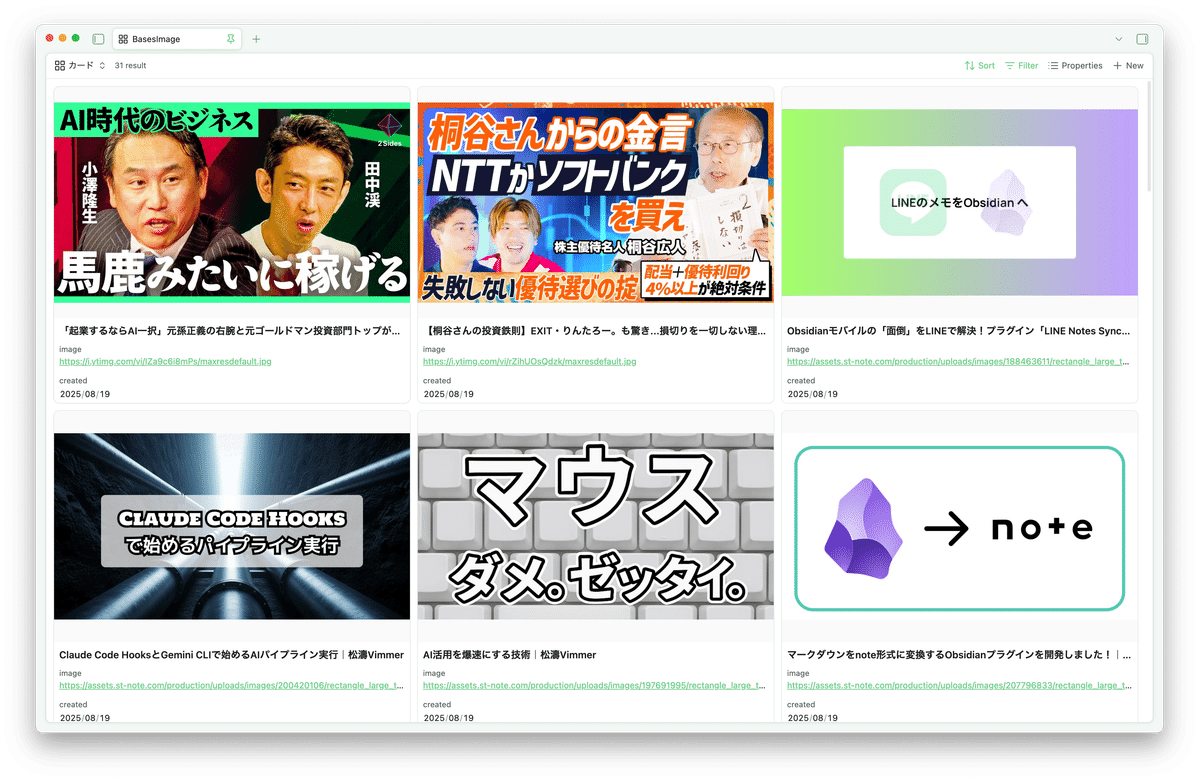Click the title 【桐谷さんの投資鉄則】EXIT
1200x781 pixels.
tap(595, 330)
